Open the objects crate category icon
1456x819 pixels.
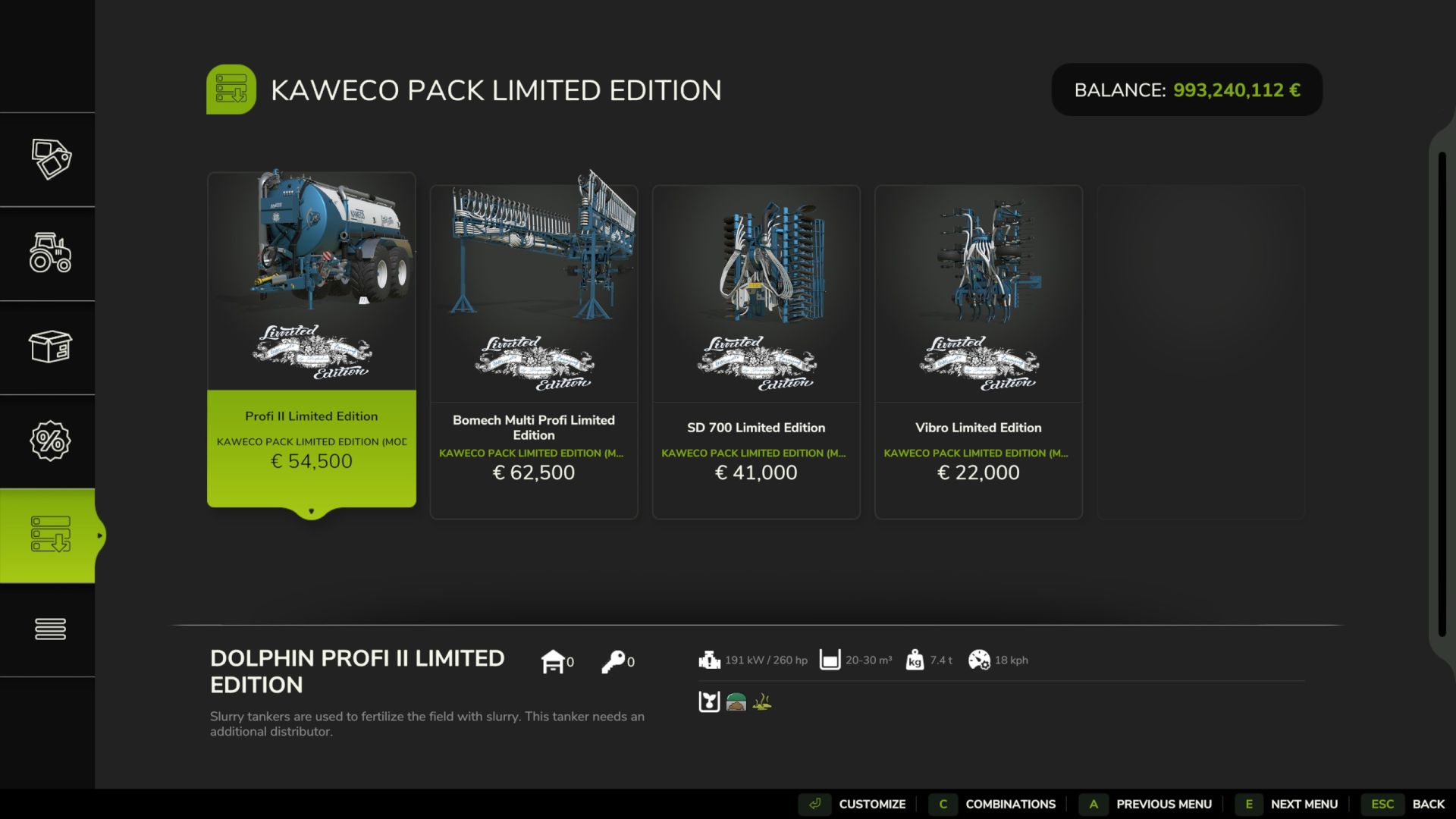(x=51, y=347)
